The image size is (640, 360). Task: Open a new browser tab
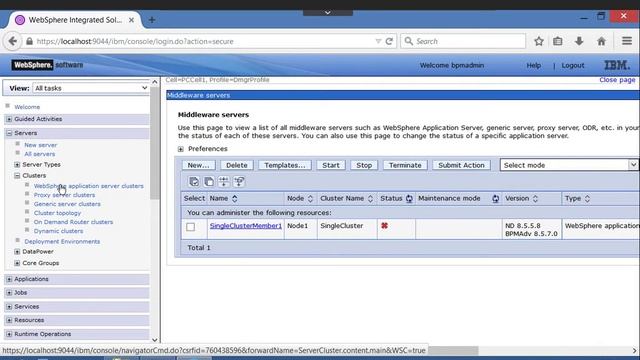coord(152,20)
